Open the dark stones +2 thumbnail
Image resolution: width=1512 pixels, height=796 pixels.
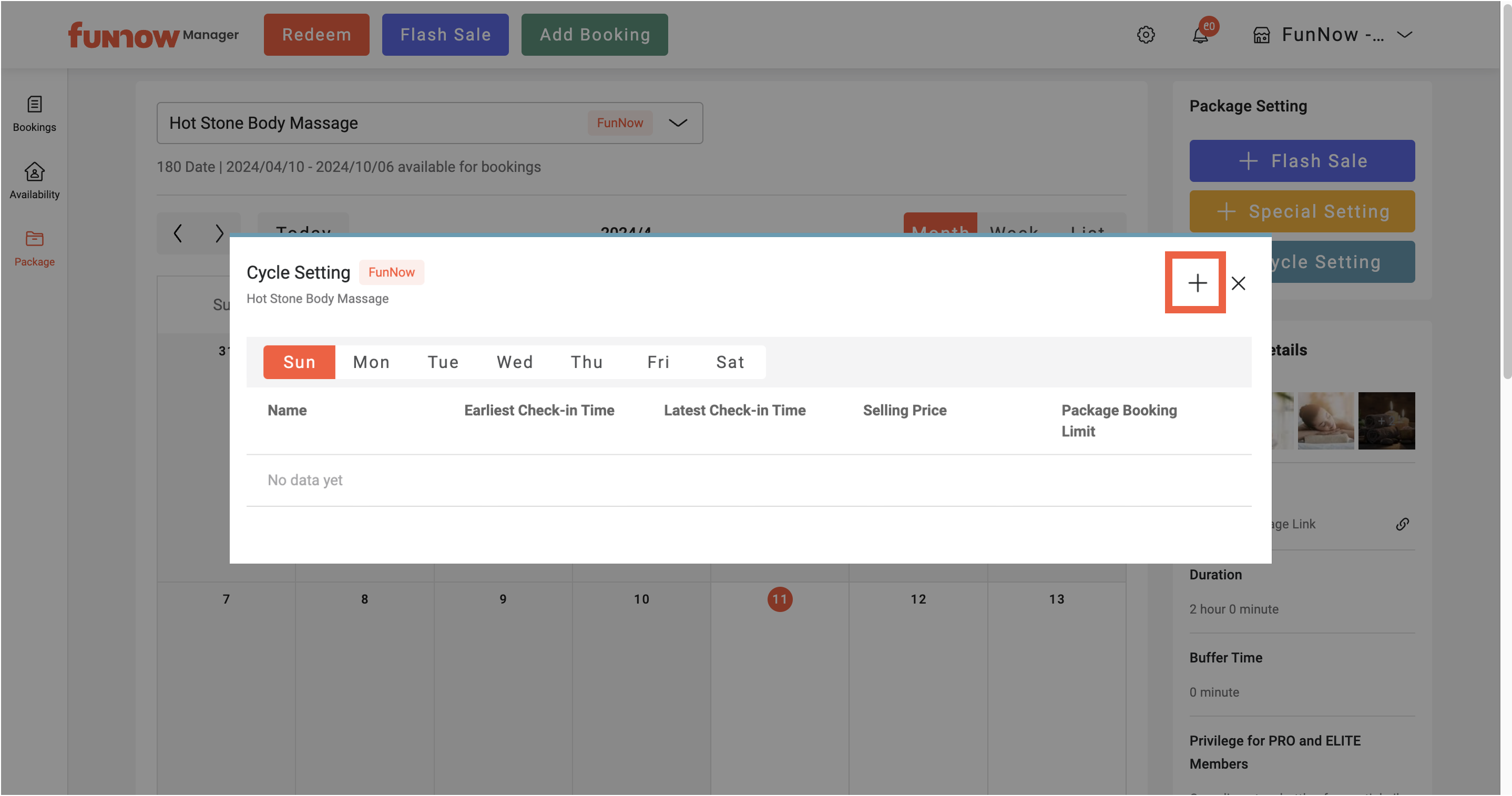(x=1386, y=421)
